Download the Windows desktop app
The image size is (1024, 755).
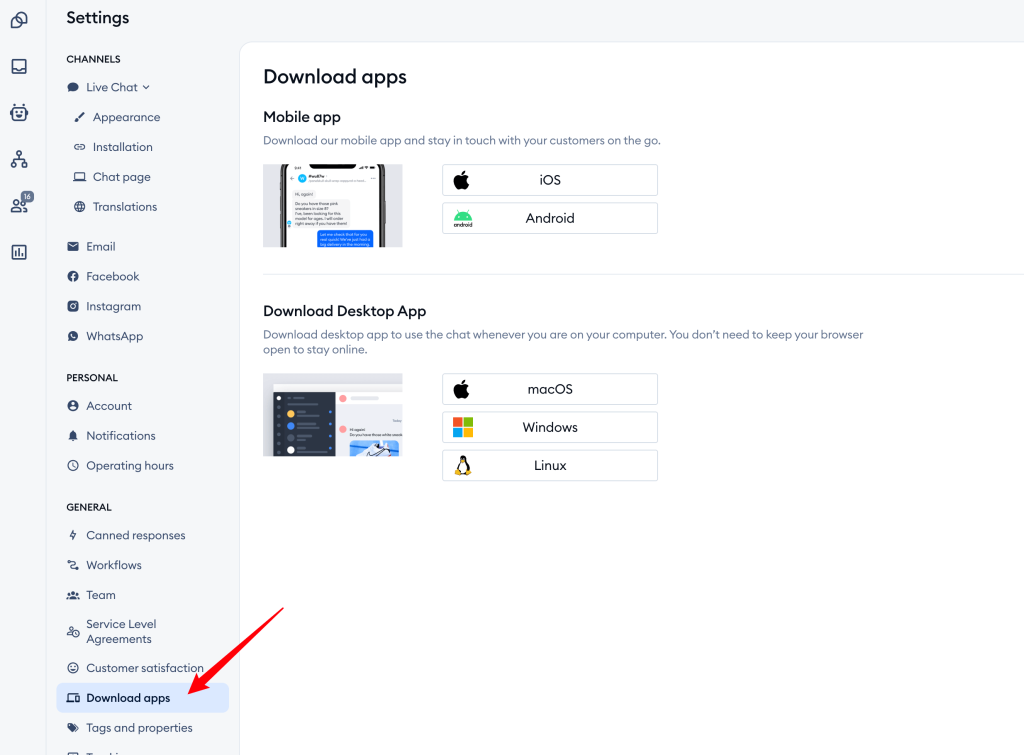(550, 427)
